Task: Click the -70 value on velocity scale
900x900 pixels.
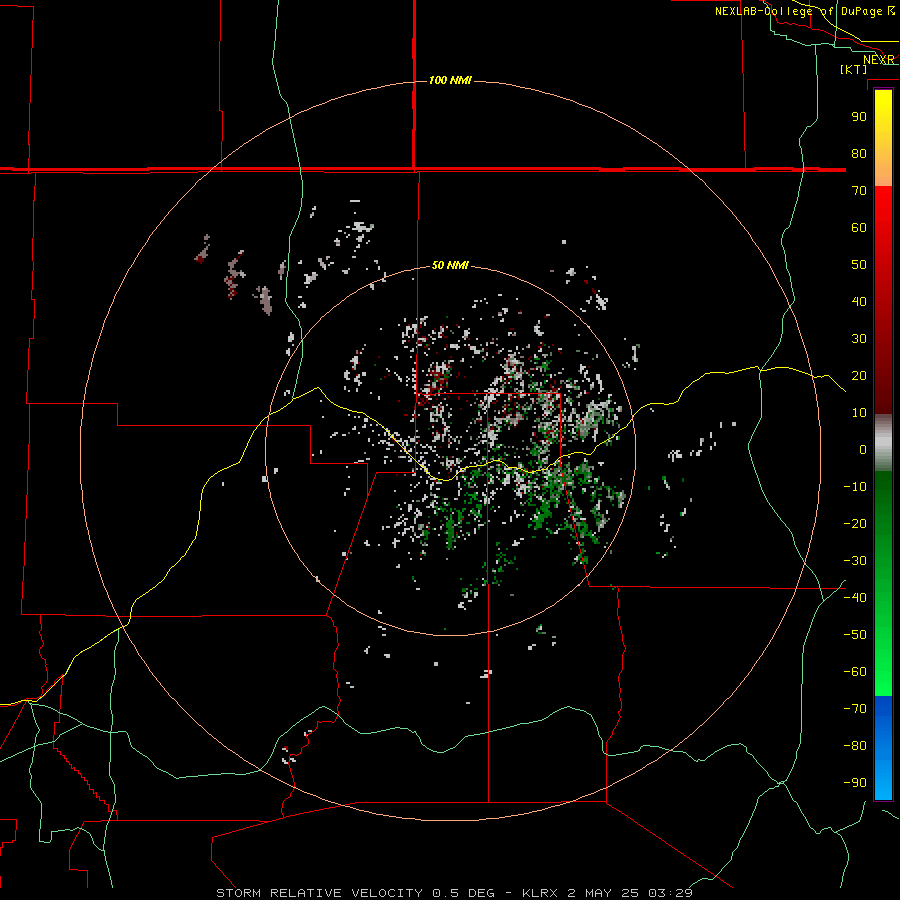Action: (855, 709)
